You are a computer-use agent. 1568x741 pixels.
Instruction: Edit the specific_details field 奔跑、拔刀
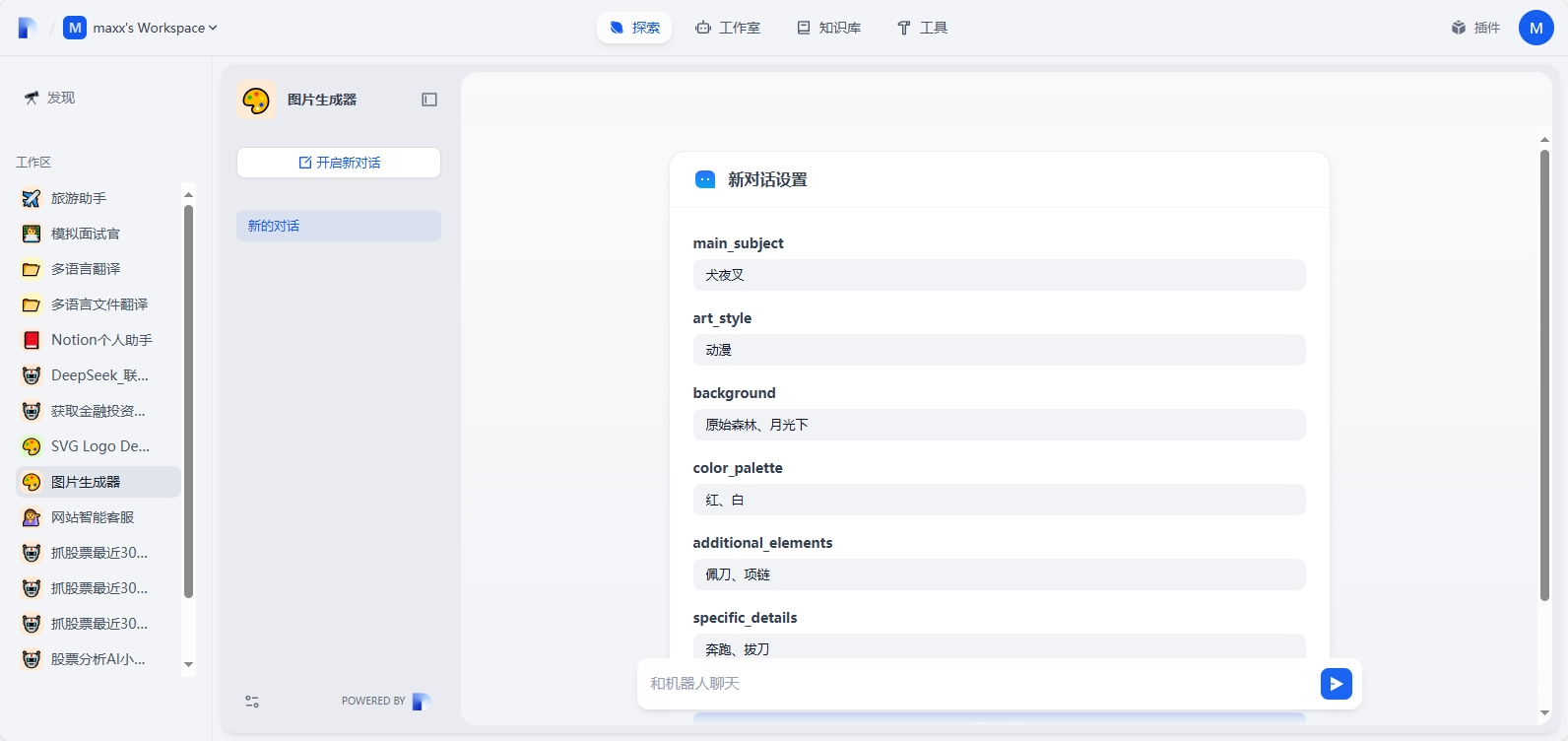click(x=999, y=646)
